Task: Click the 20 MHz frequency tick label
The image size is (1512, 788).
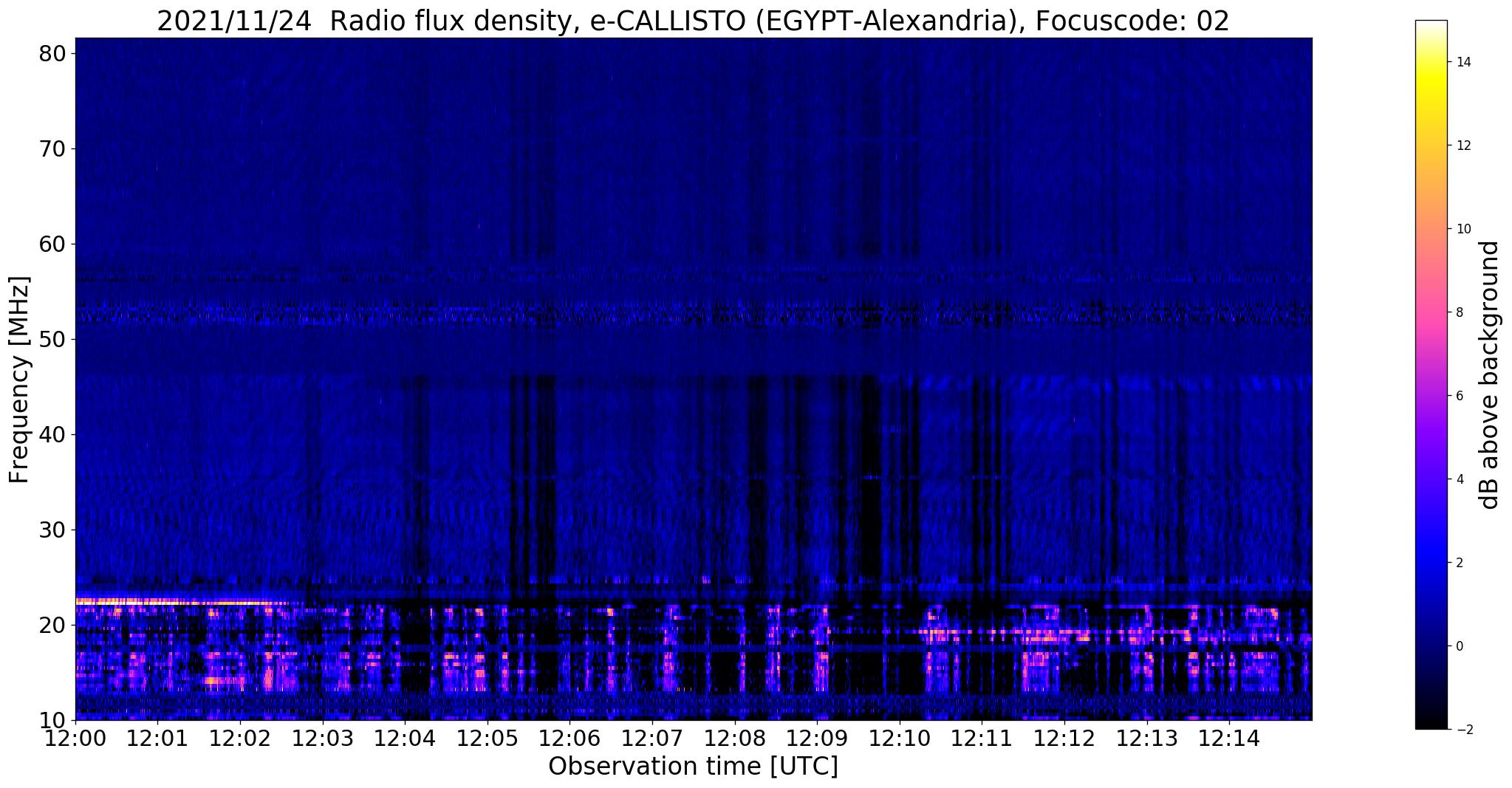Action: tap(54, 625)
